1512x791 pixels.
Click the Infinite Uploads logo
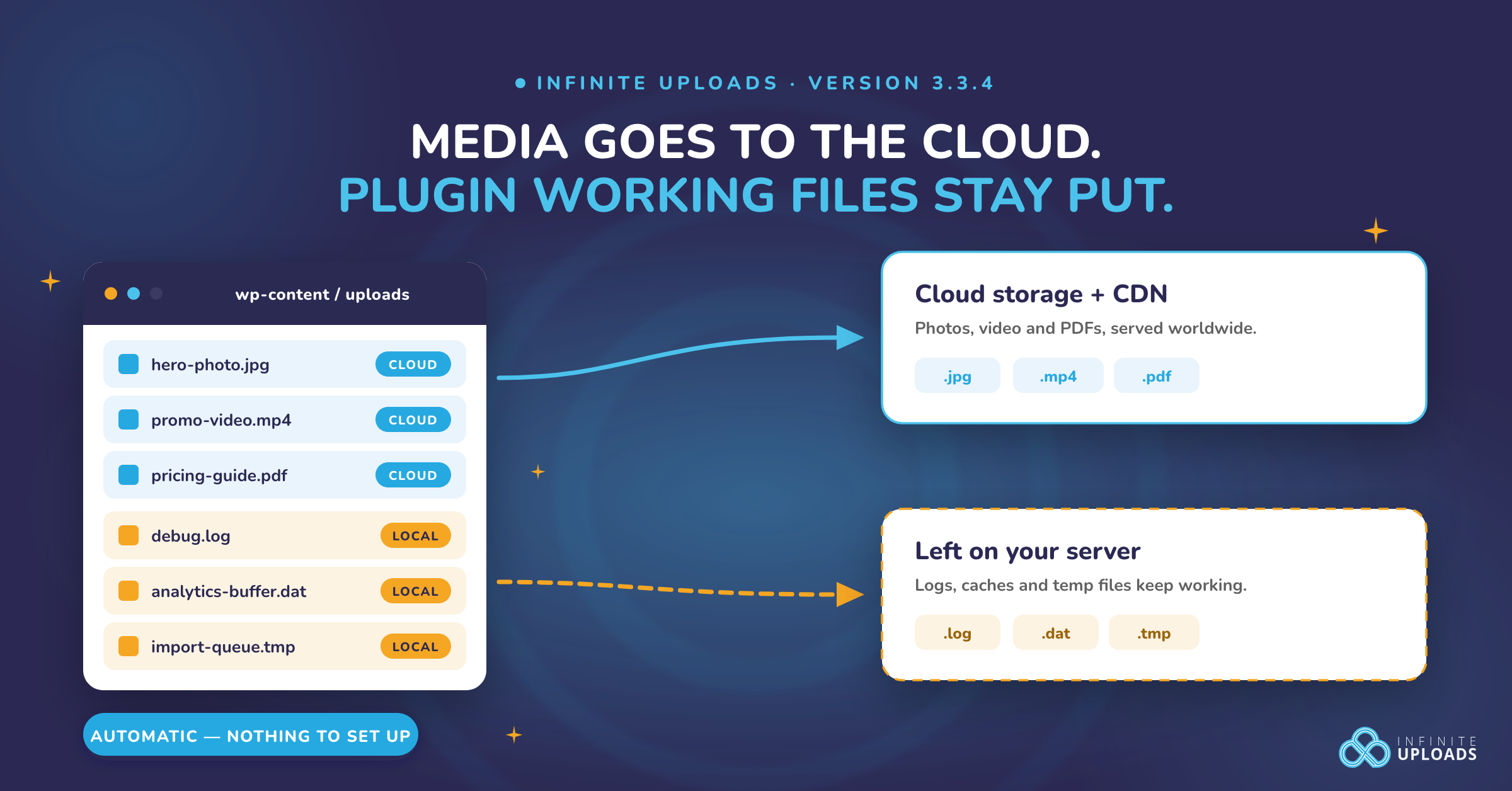coord(1408,748)
